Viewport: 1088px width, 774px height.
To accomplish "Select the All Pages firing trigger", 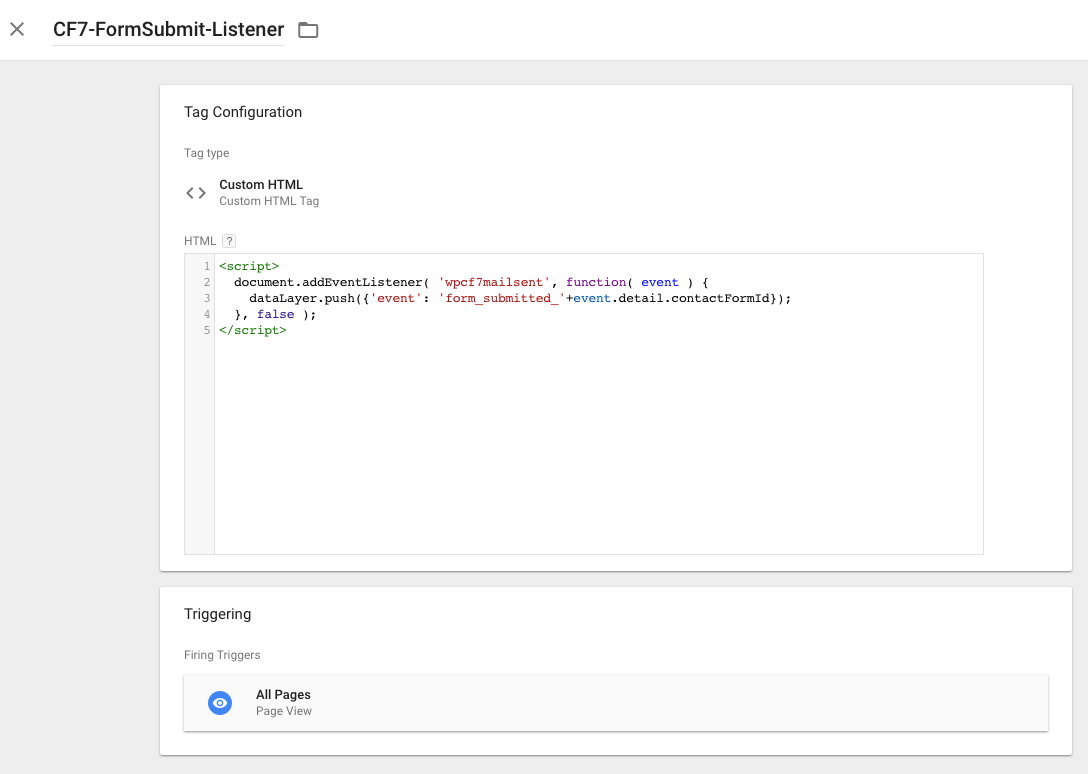I will click(283, 695).
